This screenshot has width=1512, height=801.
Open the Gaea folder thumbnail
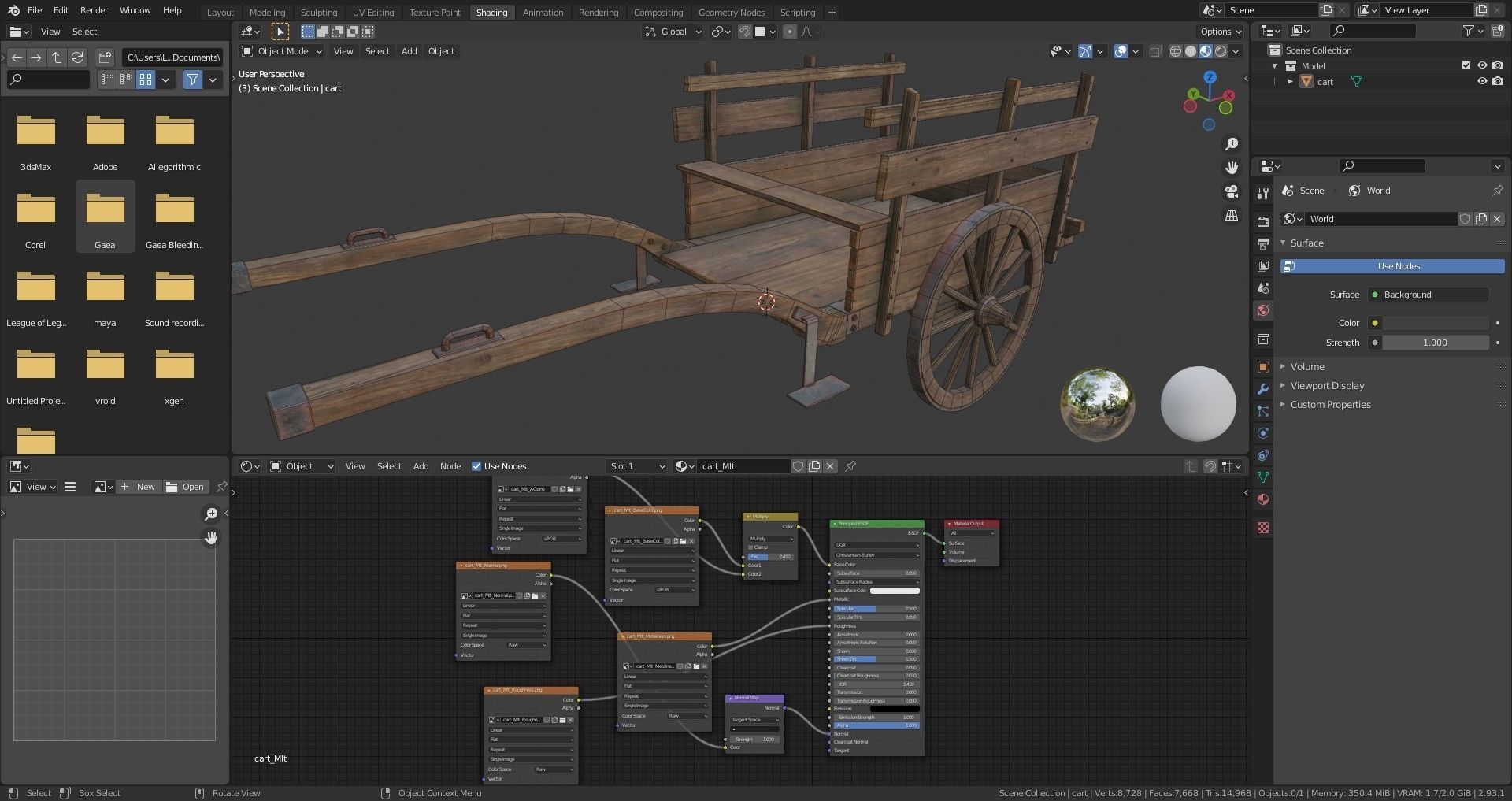105,216
